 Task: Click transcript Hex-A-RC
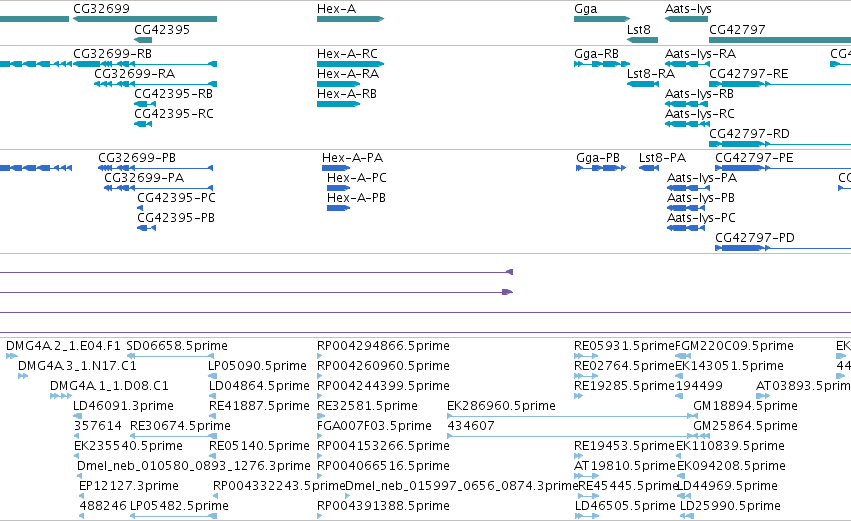tap(347, 54)
